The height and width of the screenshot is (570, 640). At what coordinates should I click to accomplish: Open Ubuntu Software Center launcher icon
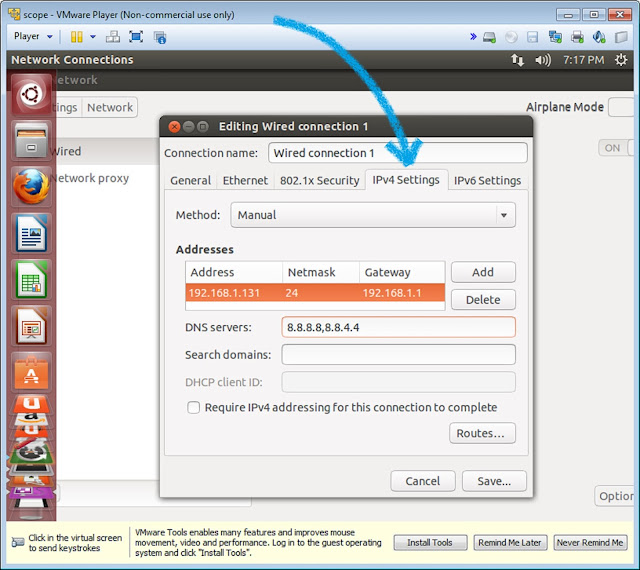point(31,372)
